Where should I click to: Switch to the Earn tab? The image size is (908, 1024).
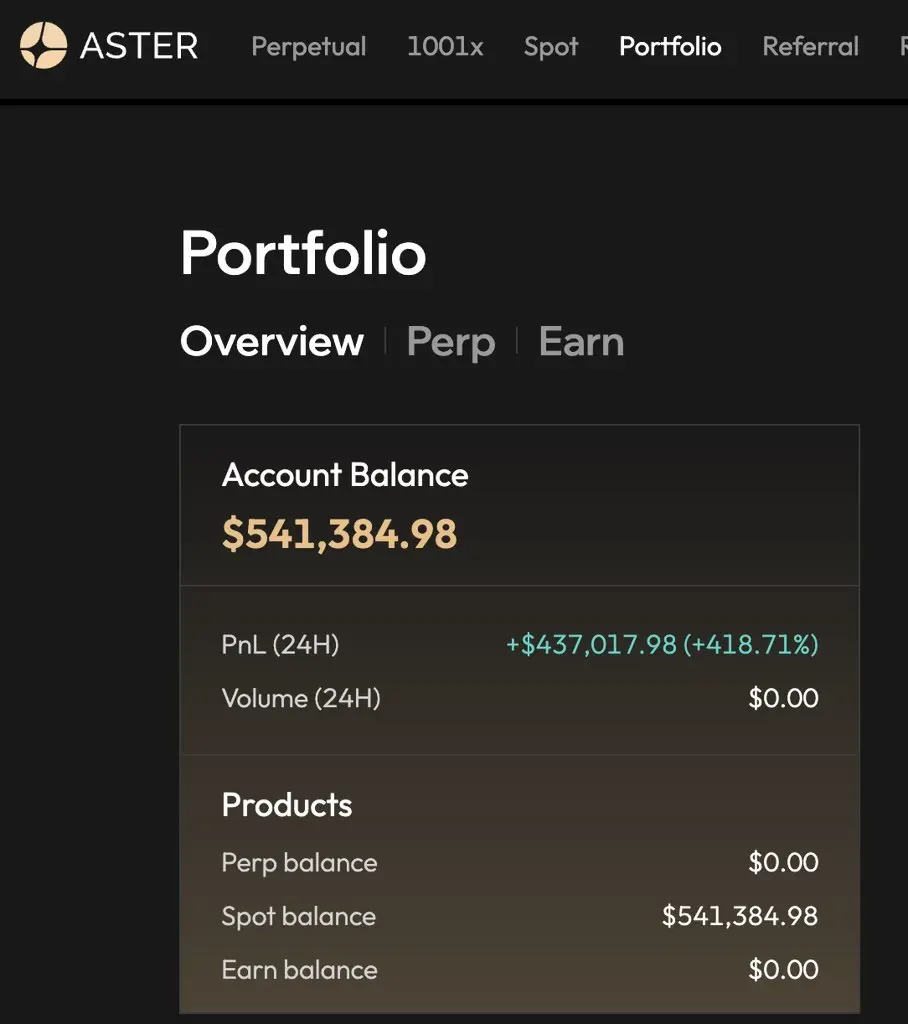click(581, 342)
